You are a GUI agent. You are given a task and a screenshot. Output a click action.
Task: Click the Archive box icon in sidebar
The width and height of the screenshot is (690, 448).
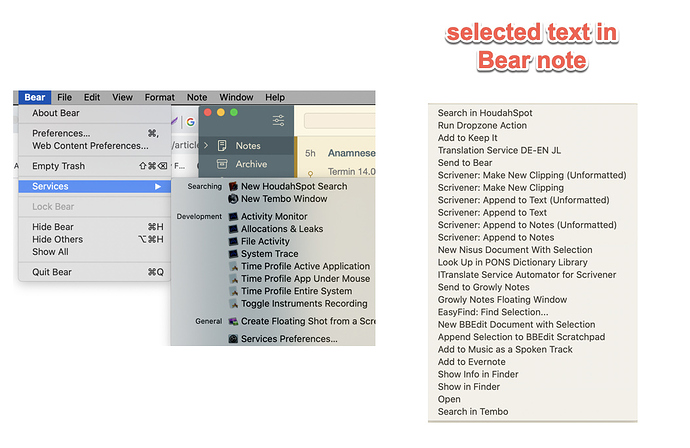222,164
